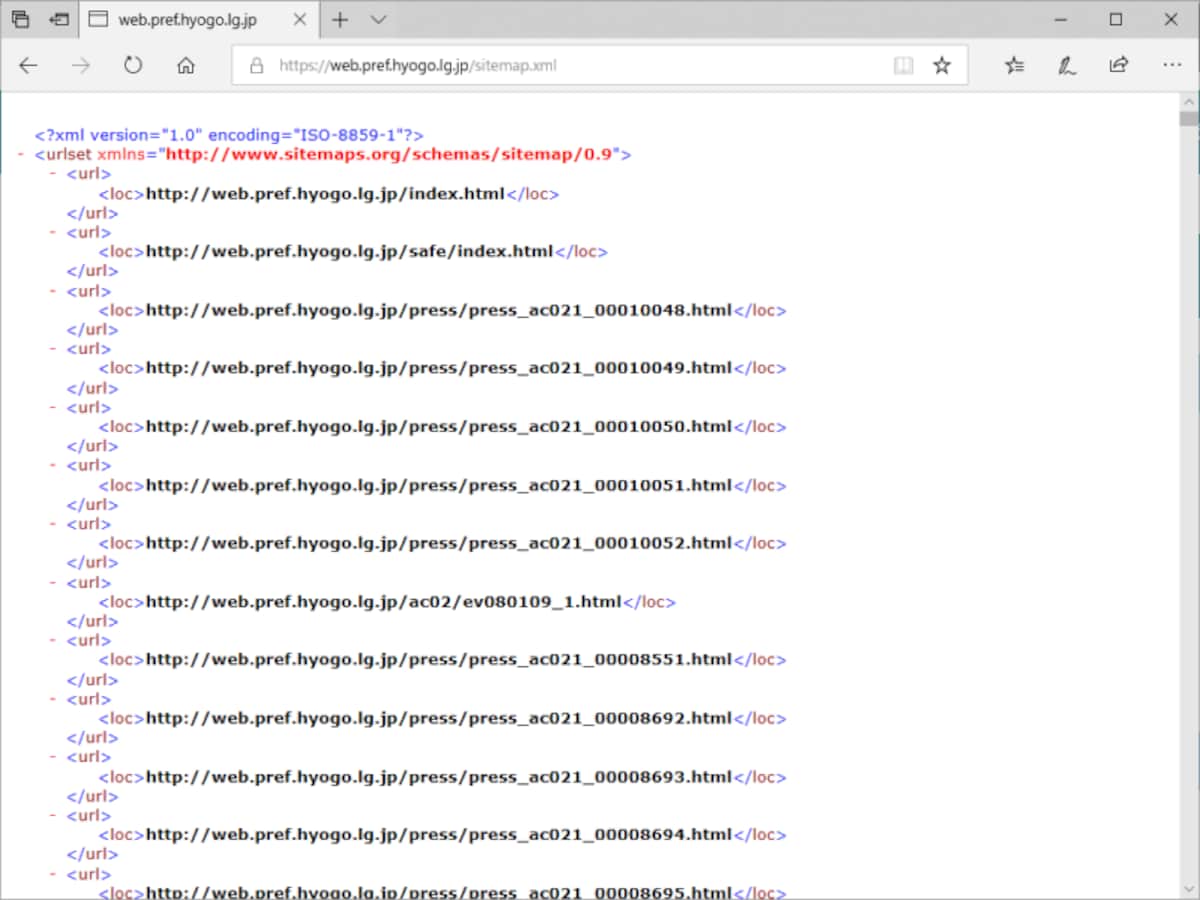Open the tab preview chevron dropdown
Viewport: 1200px width, 900px height.
(x=378, y=19)
